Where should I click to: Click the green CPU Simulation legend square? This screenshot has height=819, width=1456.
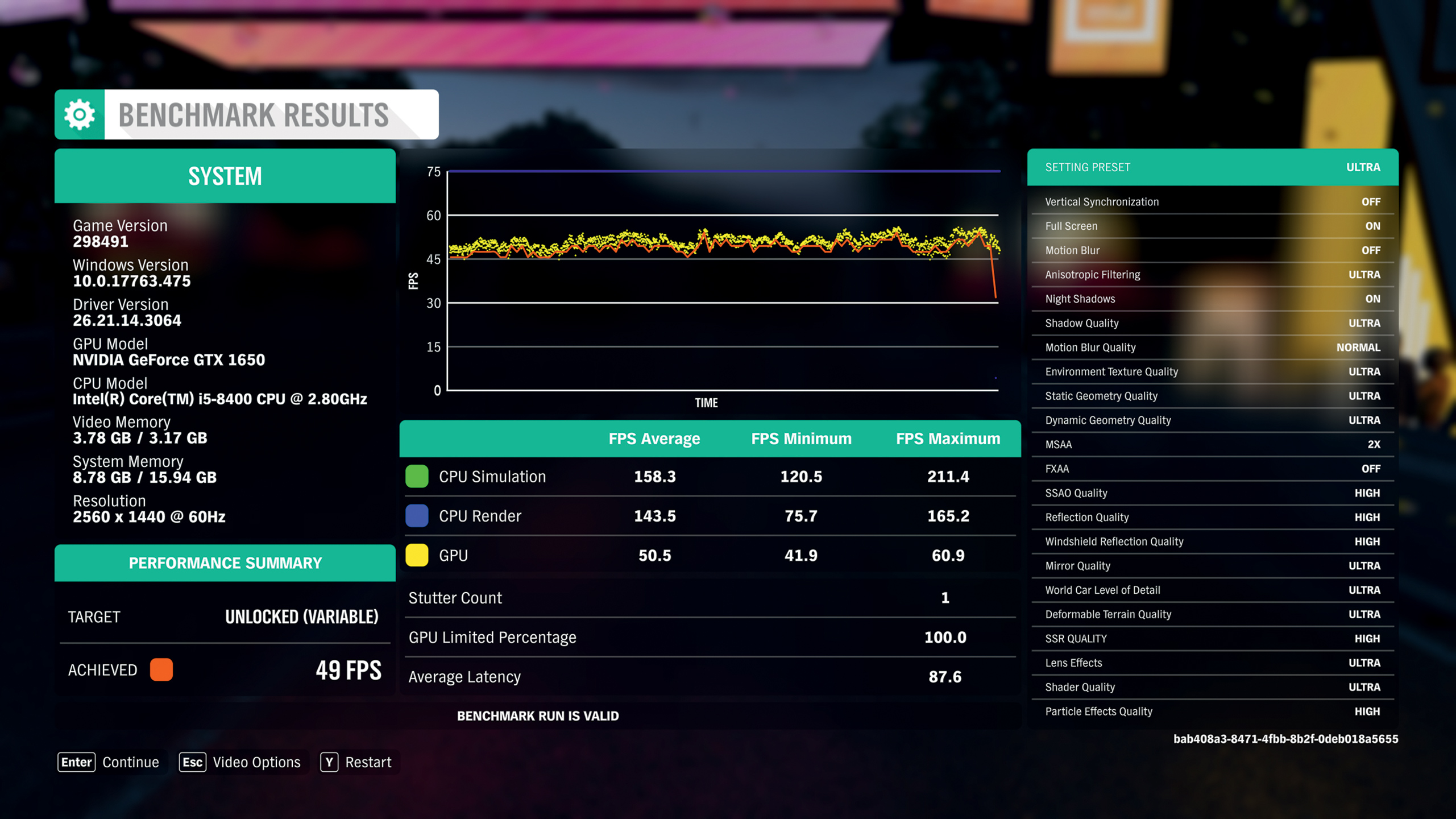pos(417,477)
